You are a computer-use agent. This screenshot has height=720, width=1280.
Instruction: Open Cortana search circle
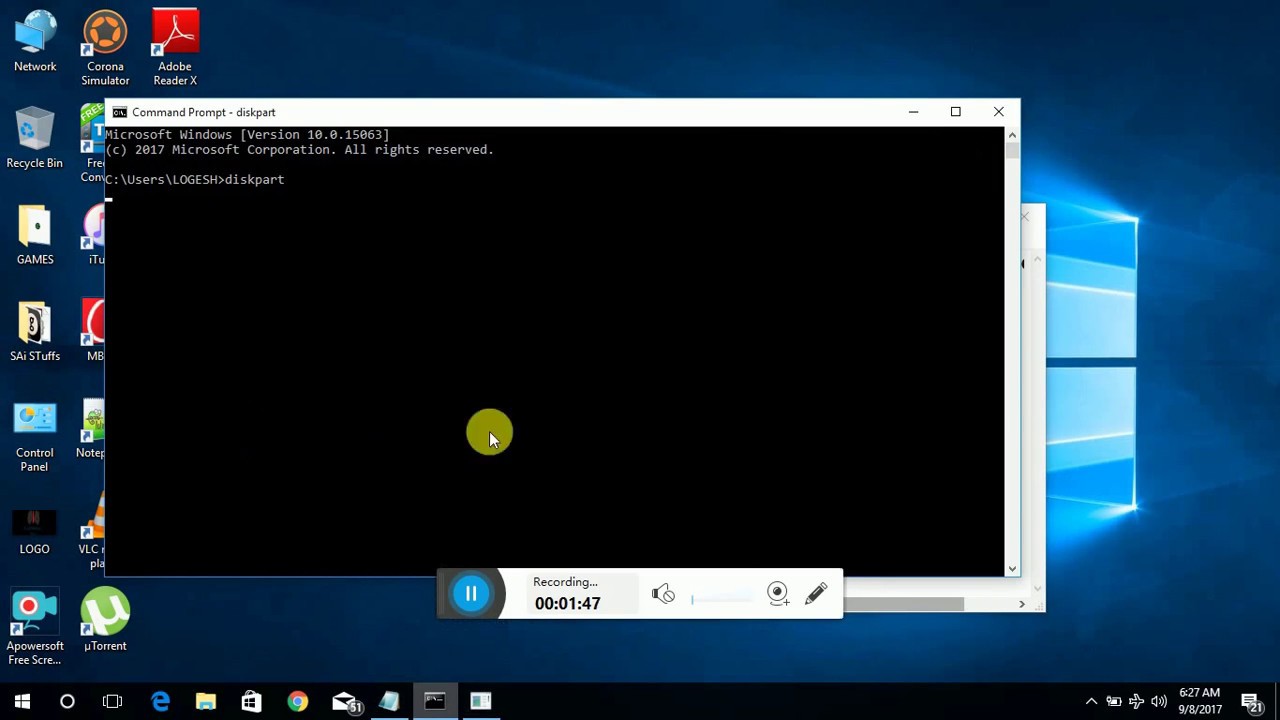67,701
